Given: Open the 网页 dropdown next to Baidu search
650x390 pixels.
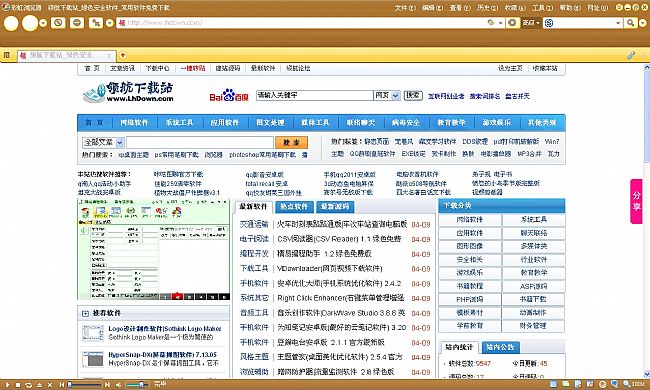Looking at the screenshot, I should 387,95.
